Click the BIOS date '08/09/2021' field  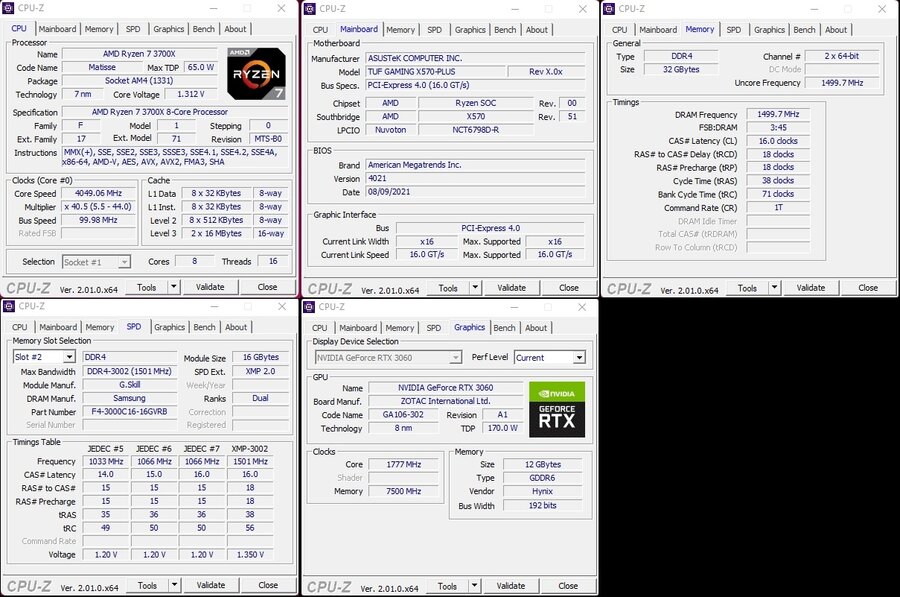[x=475, y=192]
